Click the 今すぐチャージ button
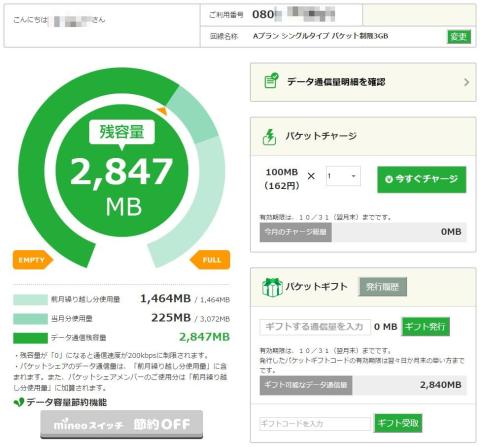This screenshot has width=480, height=447. click(421, 179)
